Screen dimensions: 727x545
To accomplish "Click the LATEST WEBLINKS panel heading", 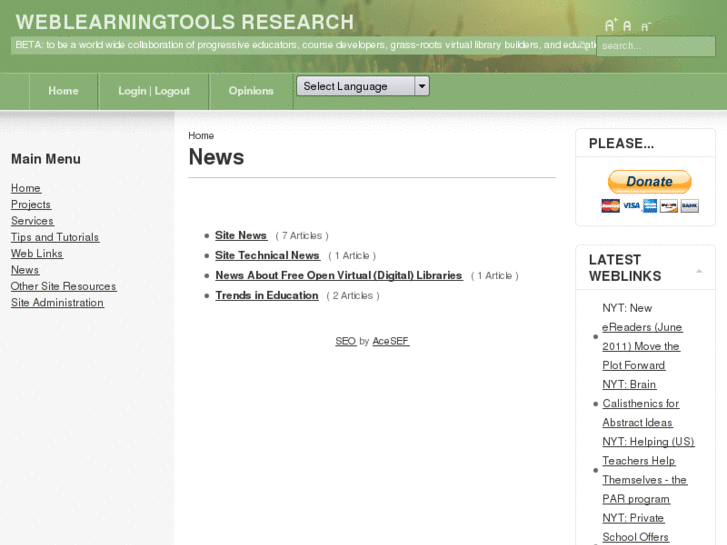I will [x=625, y=268].
